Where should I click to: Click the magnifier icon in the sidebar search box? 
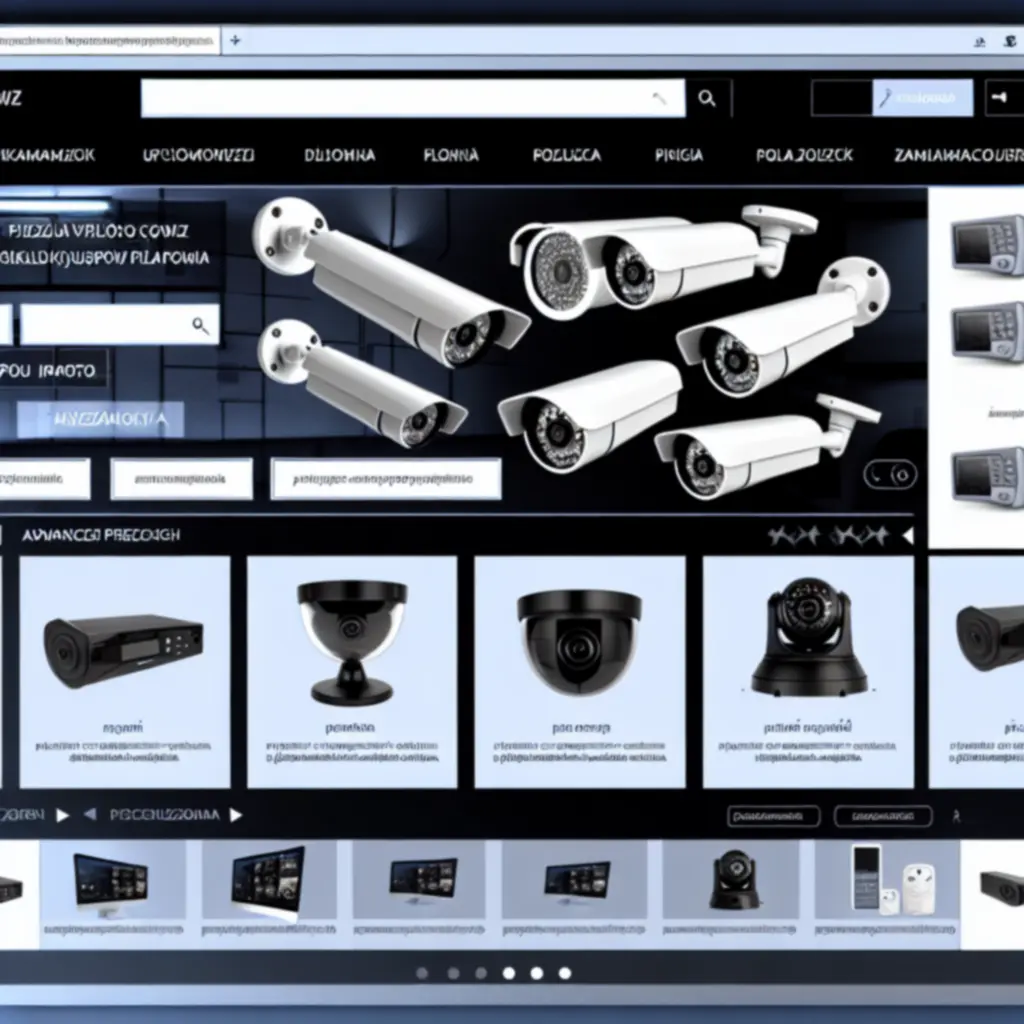pyautogui.click(x=200, y=325)
